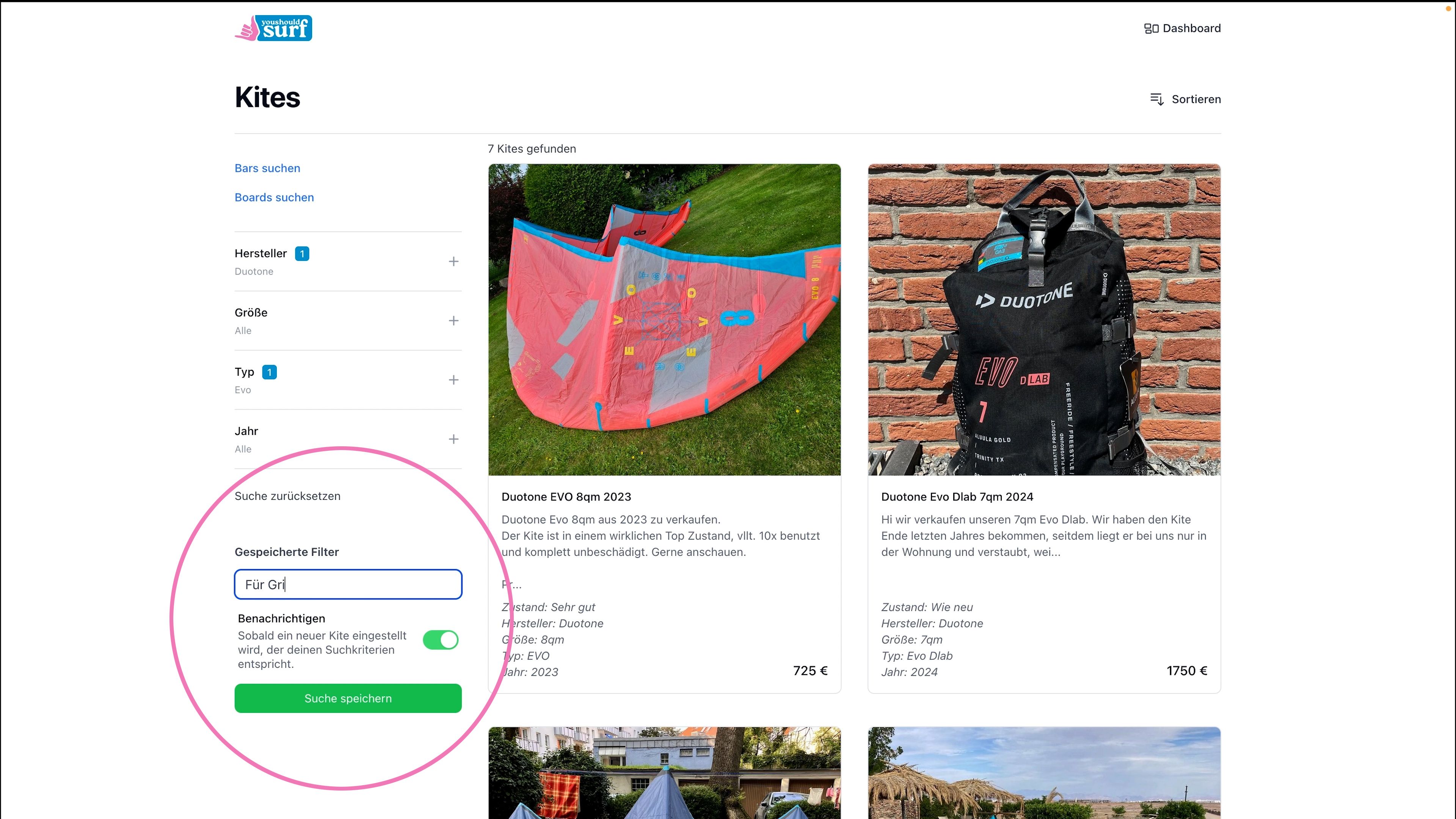Click the 'Zustand: Wie neu' text
Screen dimensions: 1456x819
pos(927,607)
